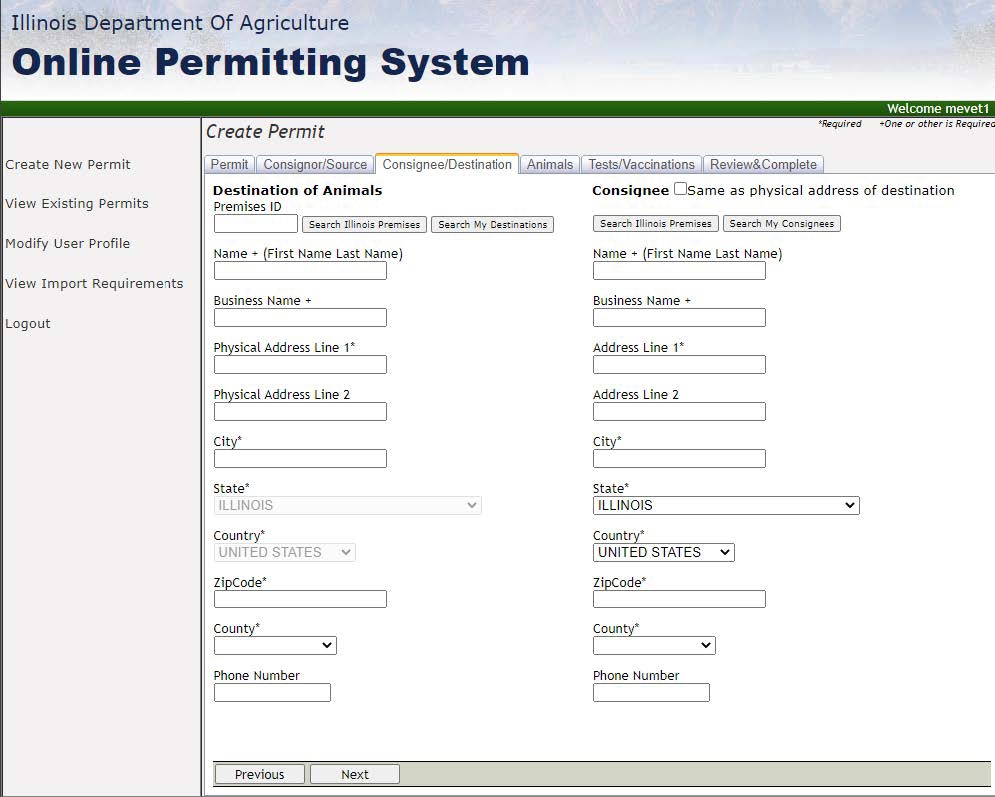The height and width of the screenshot is (797, 995).
Task: Focus the Consignee Phone Number field
Action: 651,692
